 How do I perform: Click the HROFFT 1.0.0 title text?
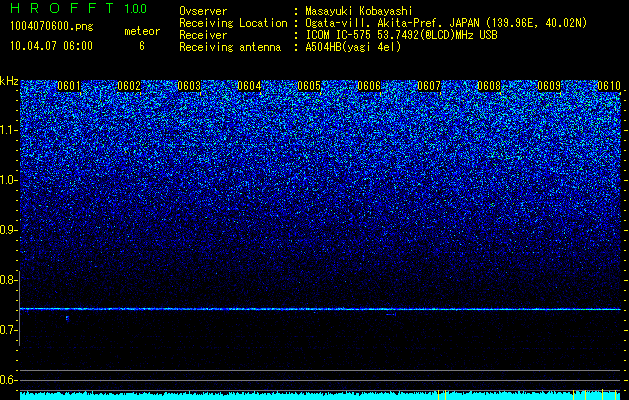[x=79, y=8]
